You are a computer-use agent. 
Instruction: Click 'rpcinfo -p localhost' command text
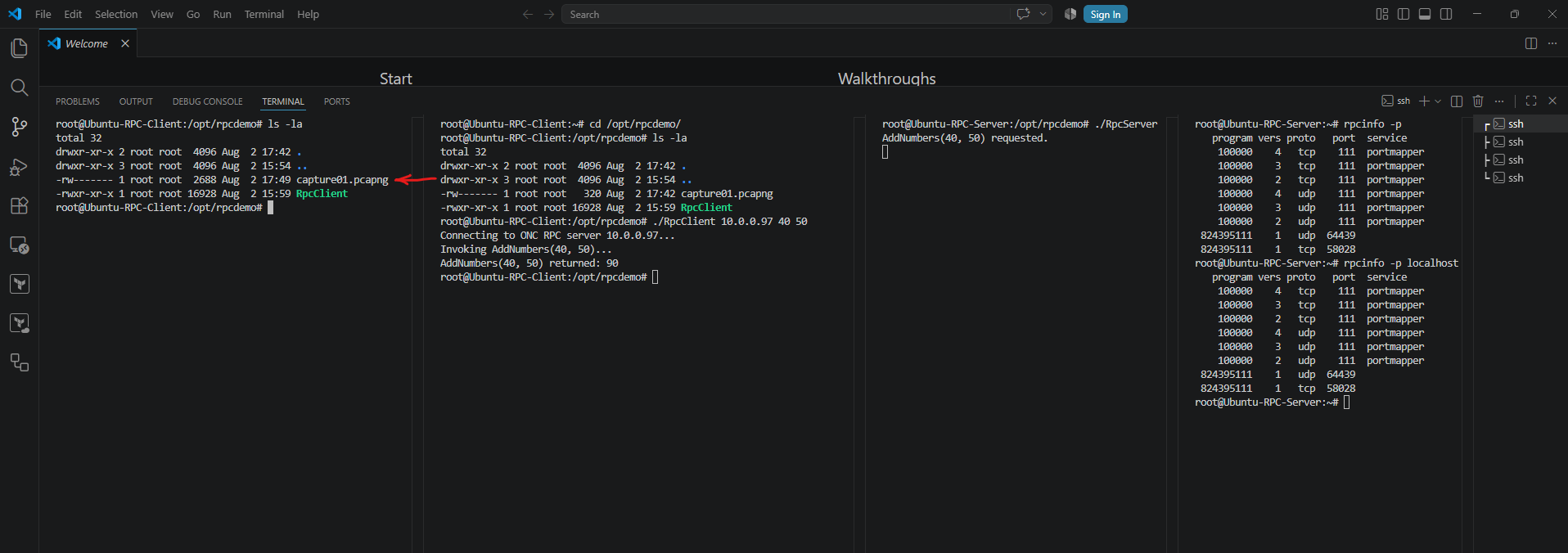(1401, 263)
